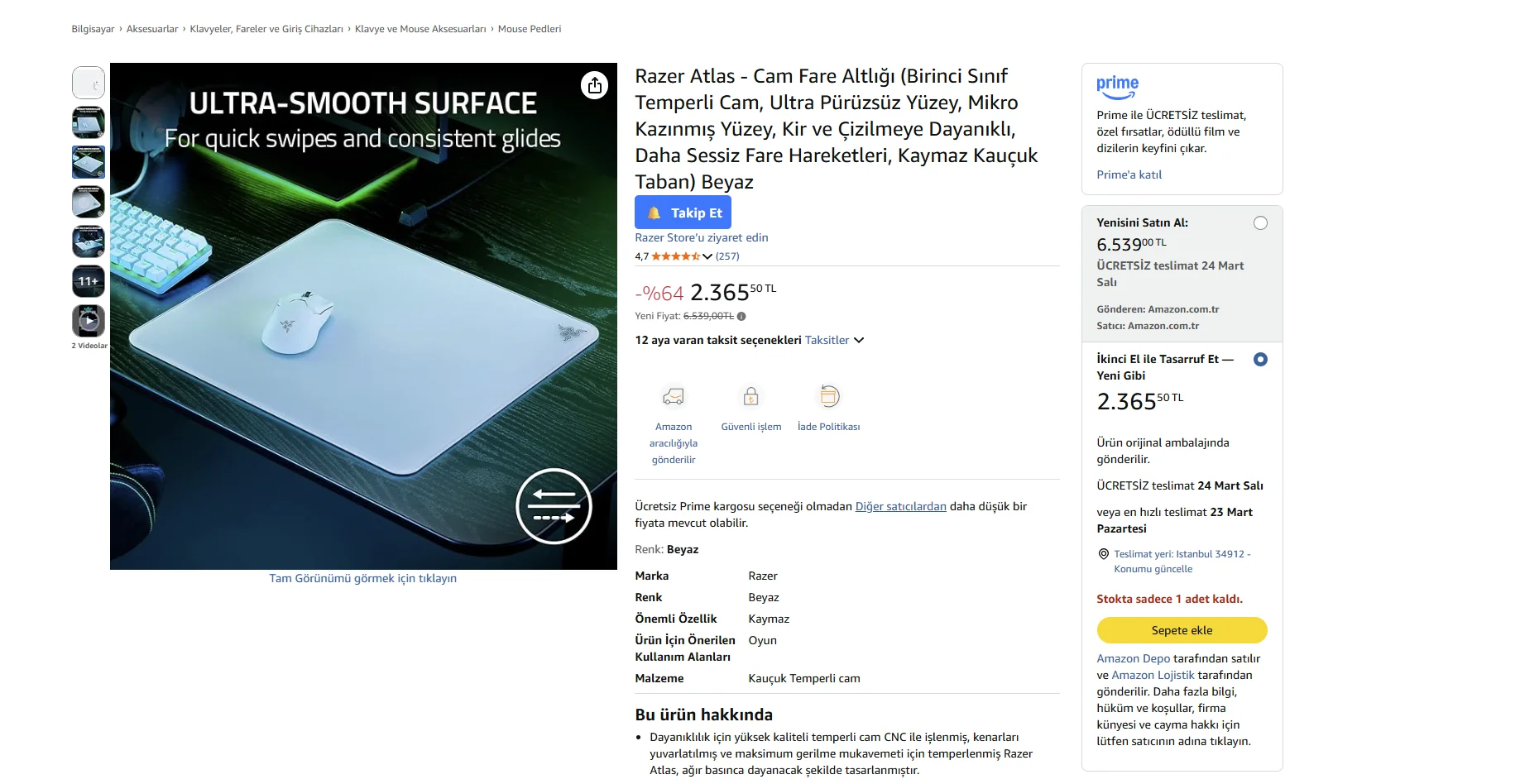This screenshot has height=784, width=1520.
Task: Click the Amazon delivery truck icon
Action: [x=674, y=397]
